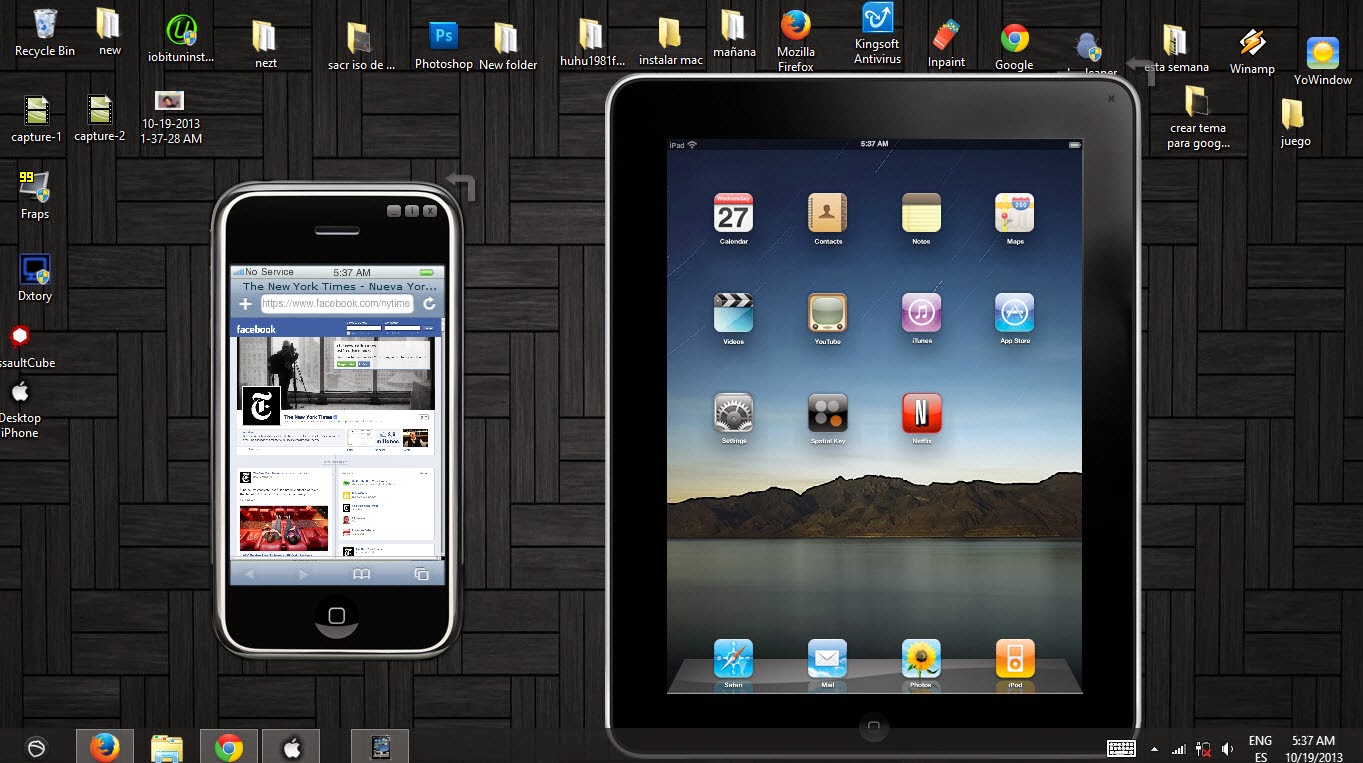Select the YoWindow weather icon
Viewport: 1363px width, 763px height.
click(x=1323, y=61)
